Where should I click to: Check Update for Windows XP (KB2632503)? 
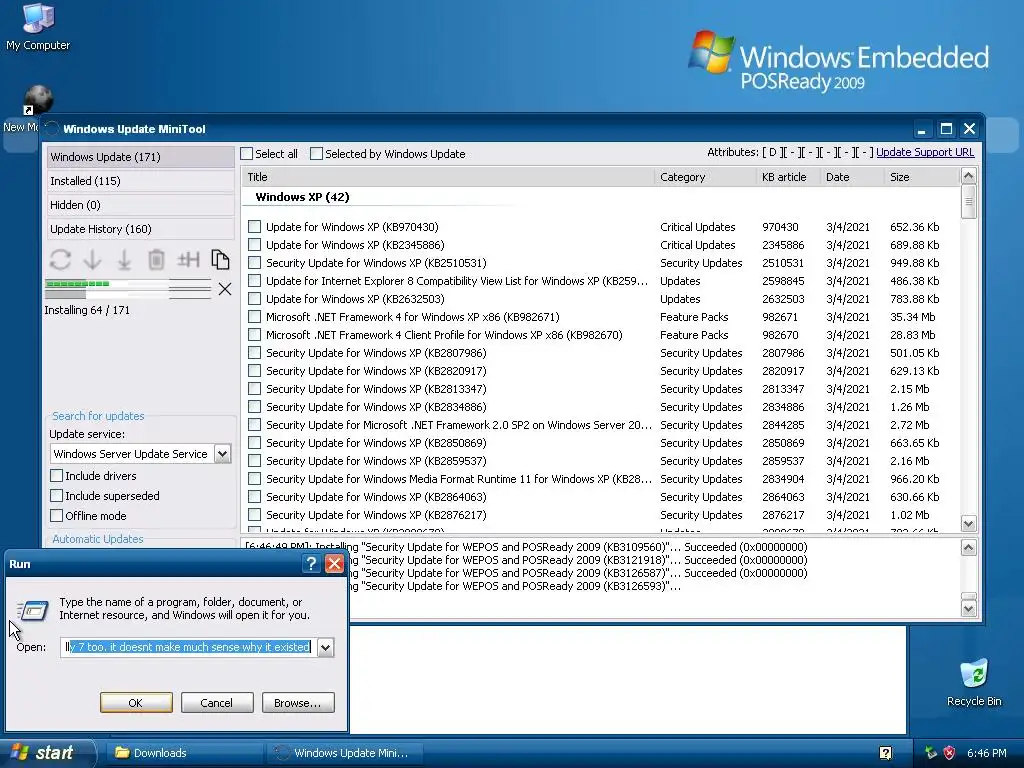pos(255,298)
